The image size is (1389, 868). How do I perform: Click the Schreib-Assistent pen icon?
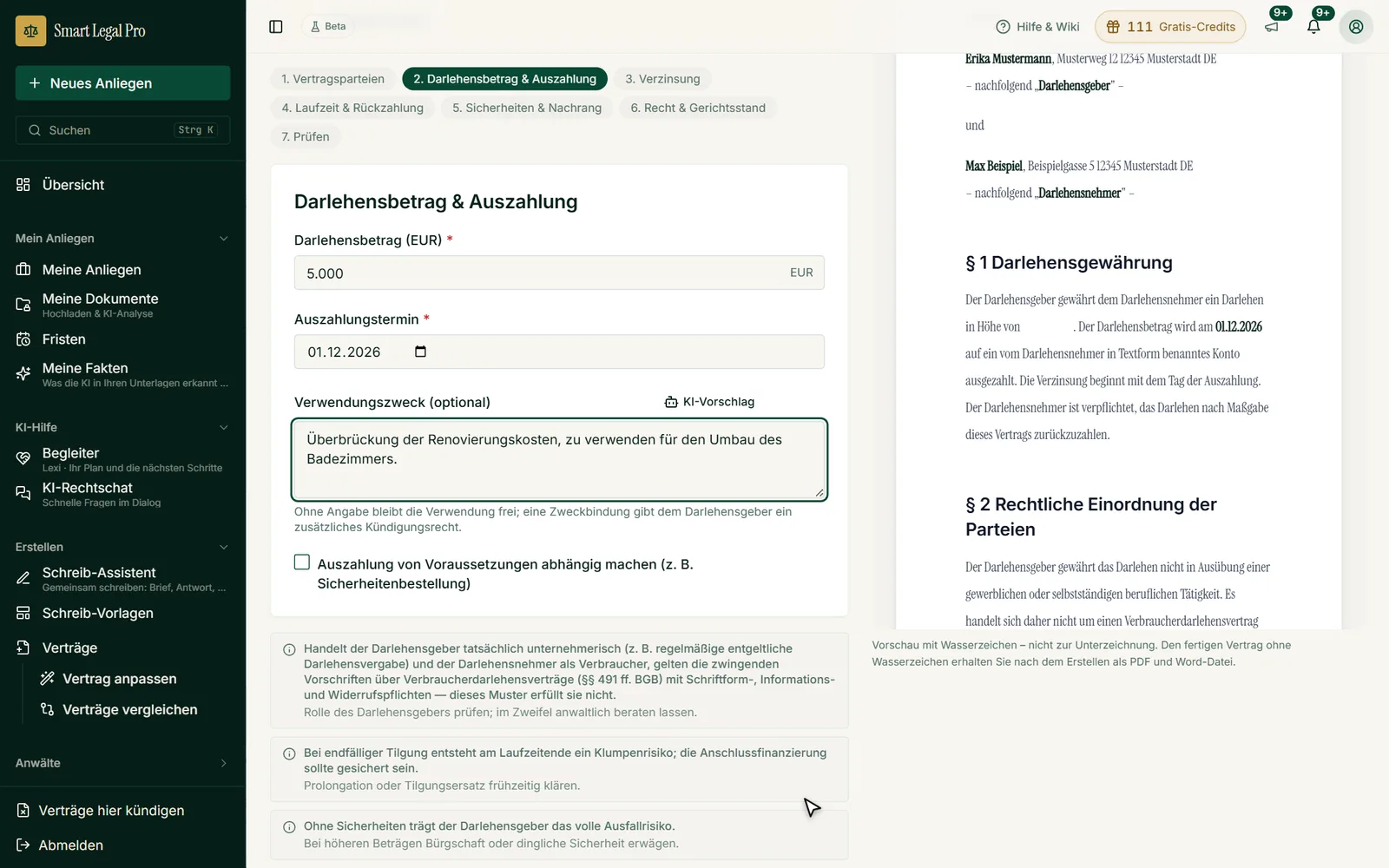[x=23, y=578]
